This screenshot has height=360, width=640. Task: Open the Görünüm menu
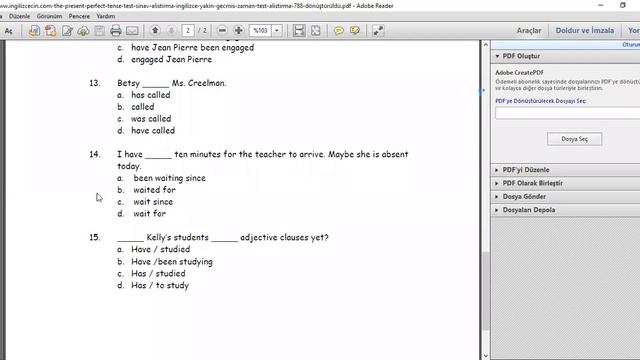(x=49, y=16)
